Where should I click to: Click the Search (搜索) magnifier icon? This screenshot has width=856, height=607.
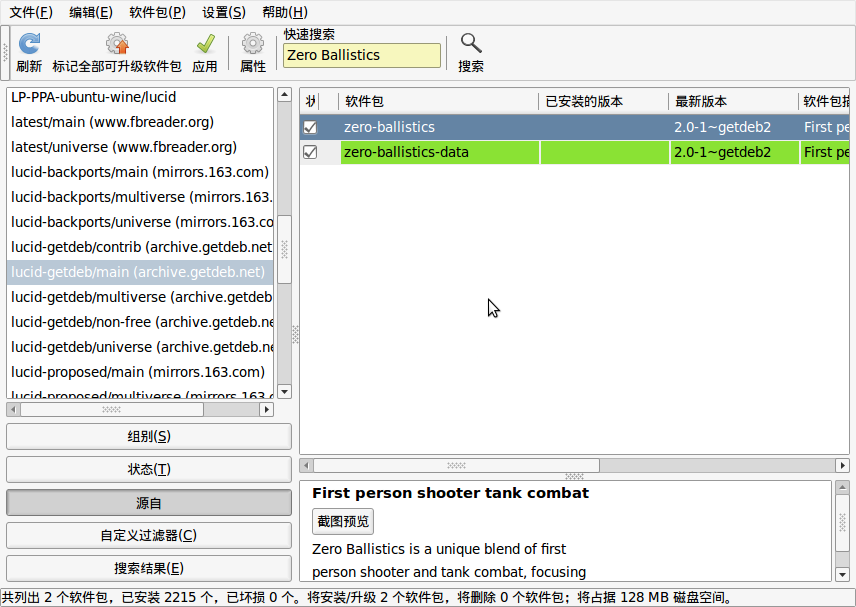point(471,43)
